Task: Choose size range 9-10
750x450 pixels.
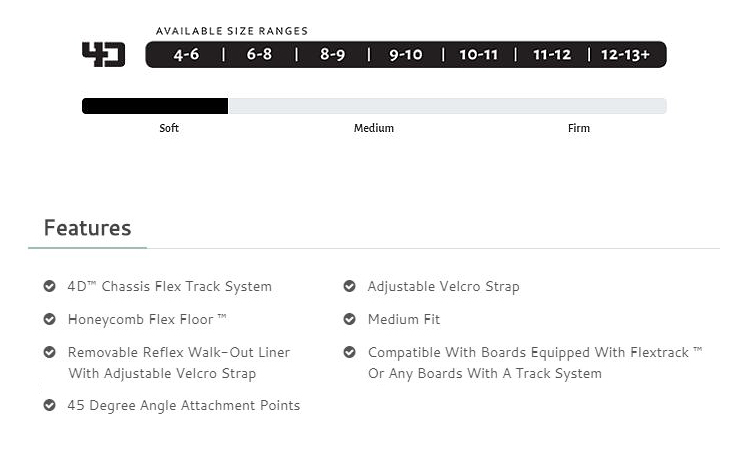Action: click(x=406, y=55)
